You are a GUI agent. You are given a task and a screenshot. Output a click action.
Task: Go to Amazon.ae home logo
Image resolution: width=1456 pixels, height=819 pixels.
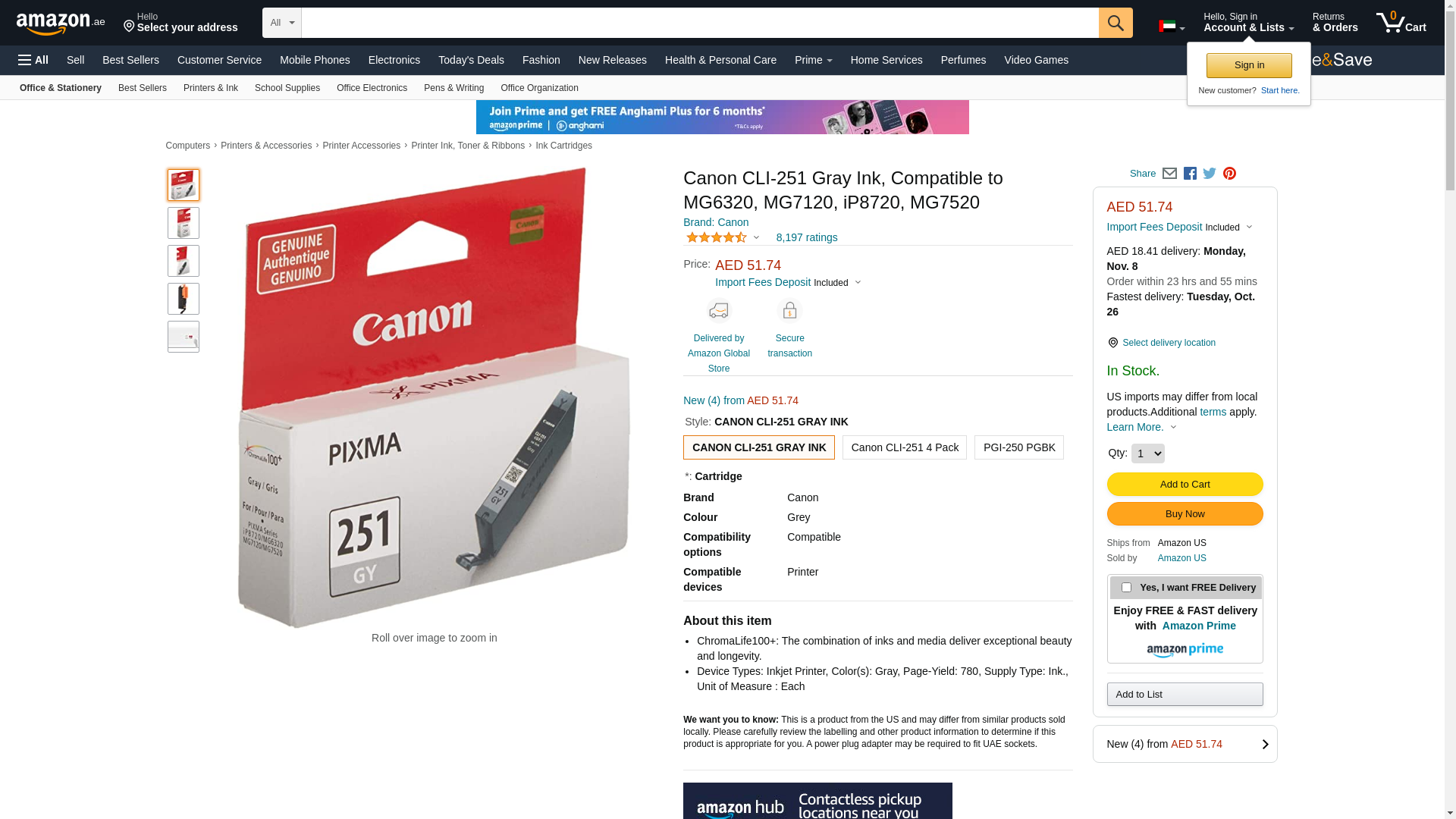[x=61, y=24]
